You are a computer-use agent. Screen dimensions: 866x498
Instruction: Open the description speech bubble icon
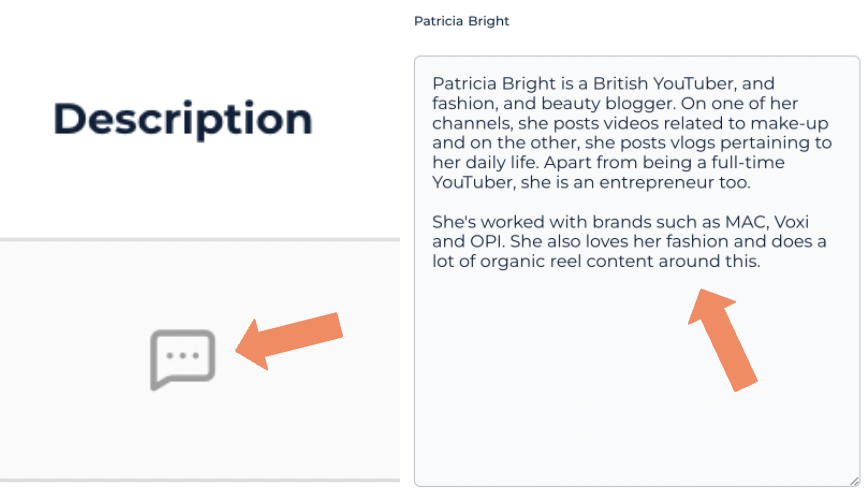pos(183,358)
